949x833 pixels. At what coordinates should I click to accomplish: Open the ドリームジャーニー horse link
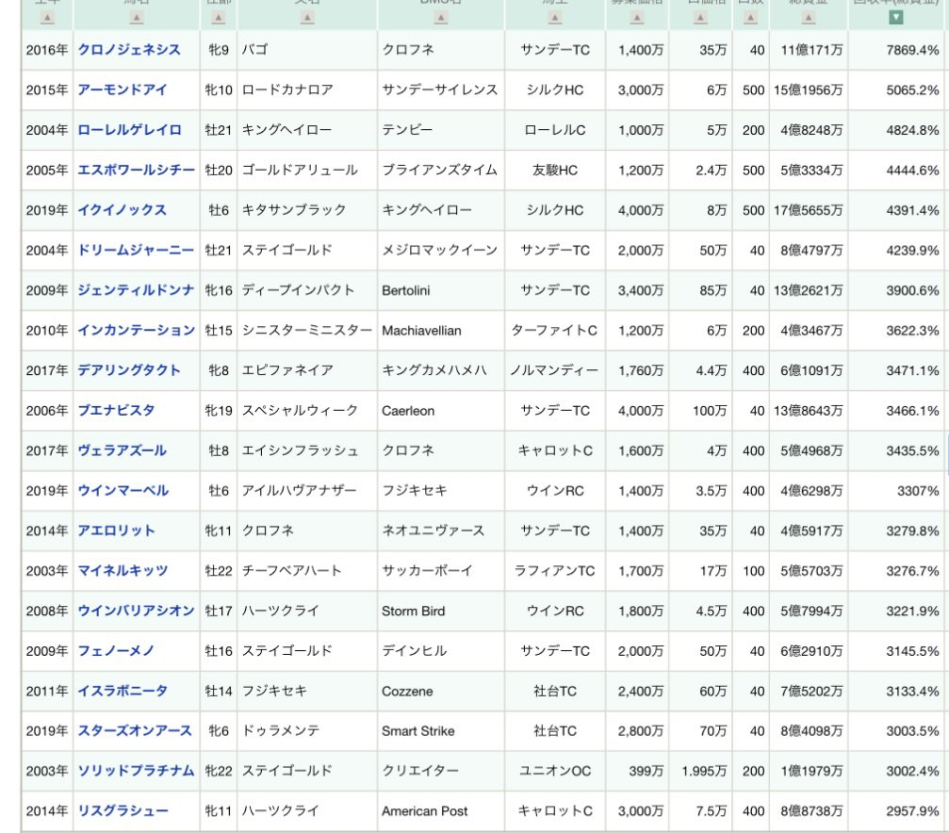coord(136,250)
